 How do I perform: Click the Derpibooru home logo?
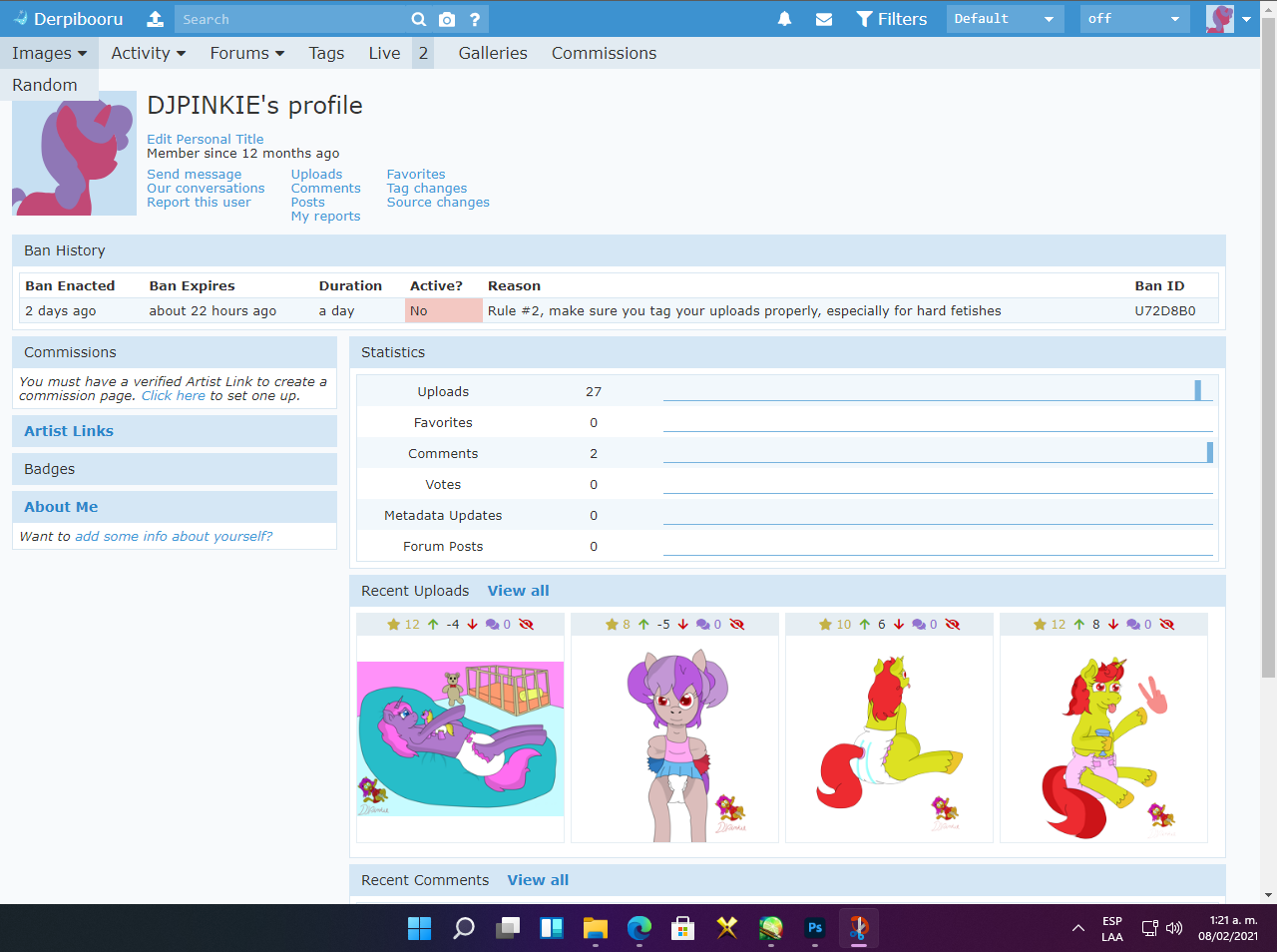coord(68,19)
